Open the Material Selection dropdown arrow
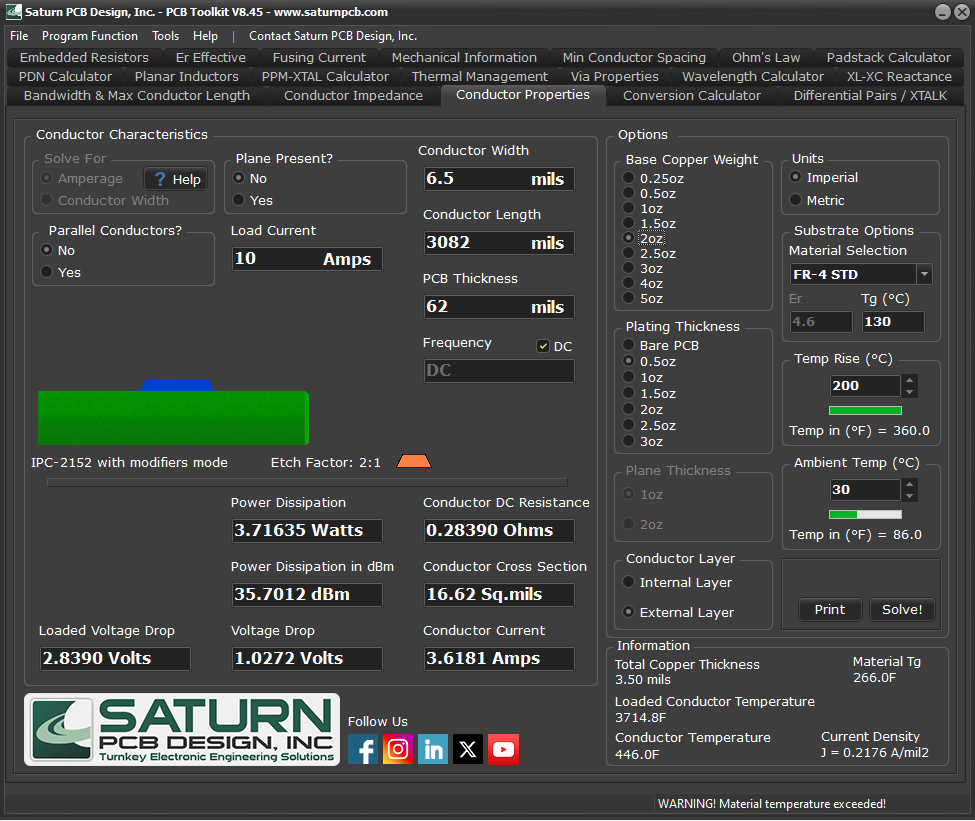Image resolution: width=975 pixels, height=821 pixels. tap(924, 274)
